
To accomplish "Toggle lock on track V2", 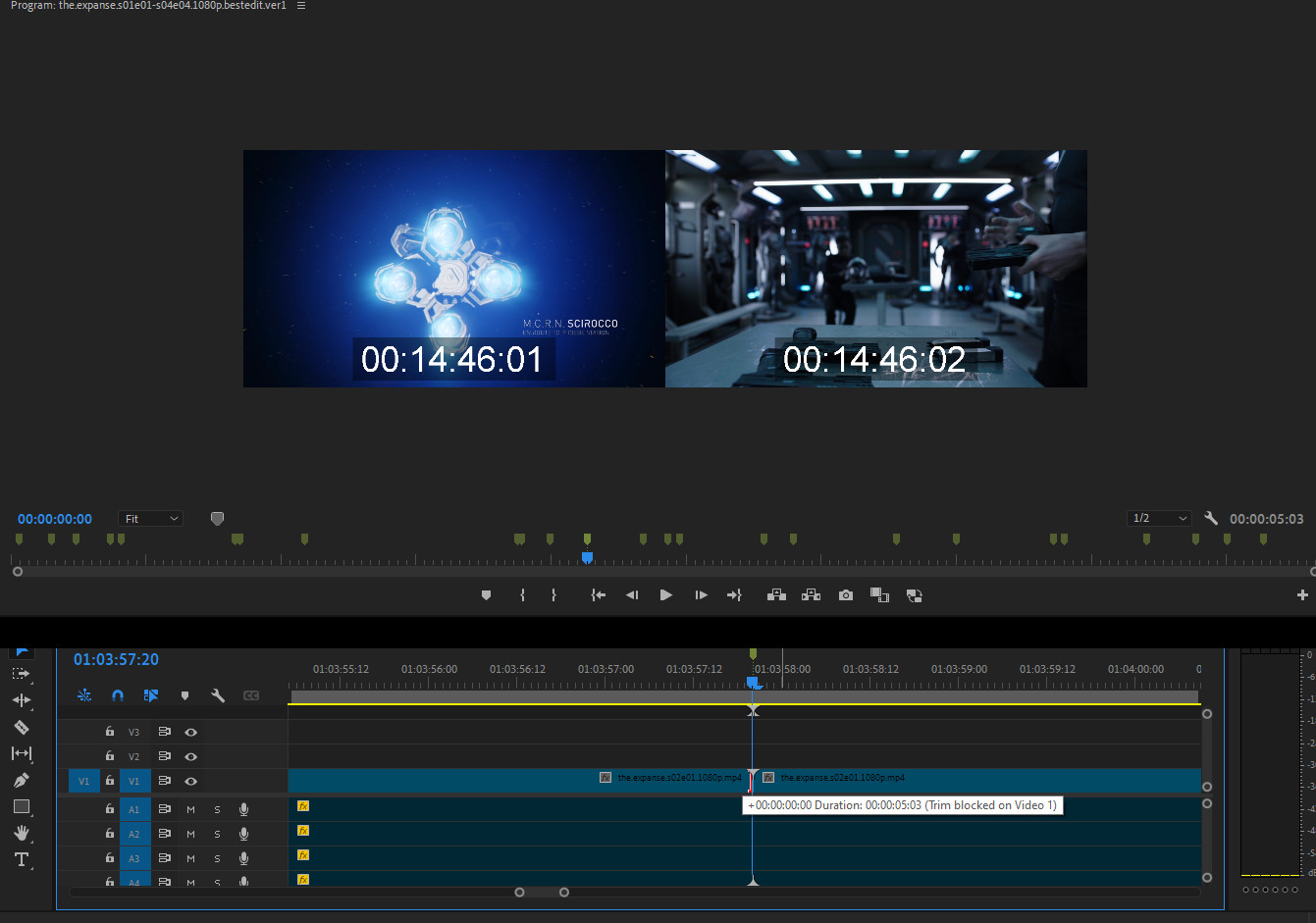I will point(110,756).
